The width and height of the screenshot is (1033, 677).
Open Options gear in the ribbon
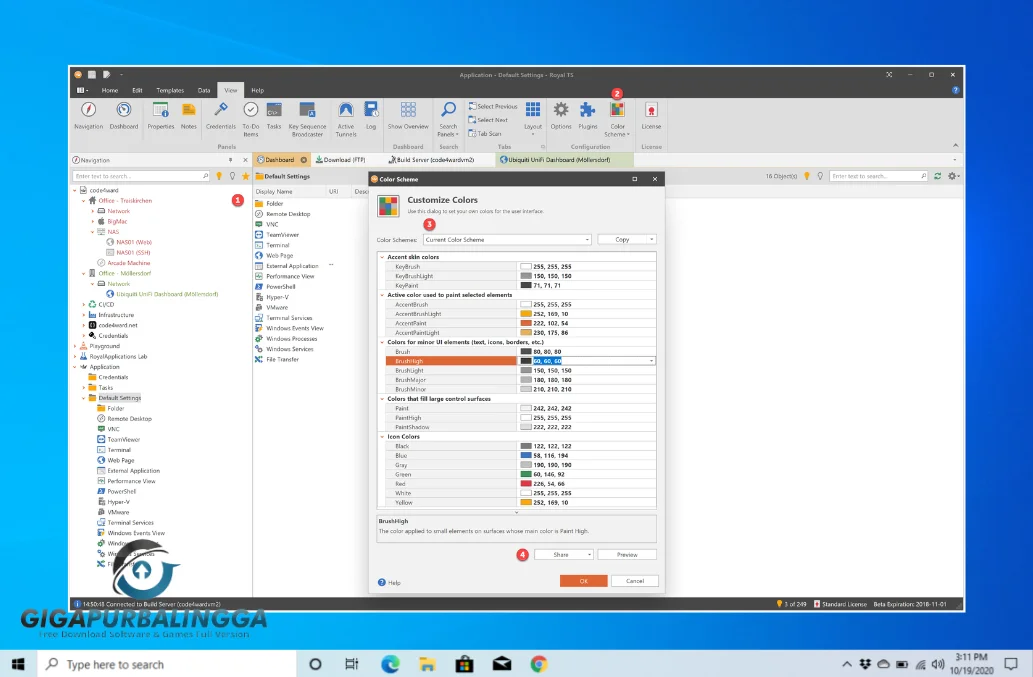[x=561, y=116]
